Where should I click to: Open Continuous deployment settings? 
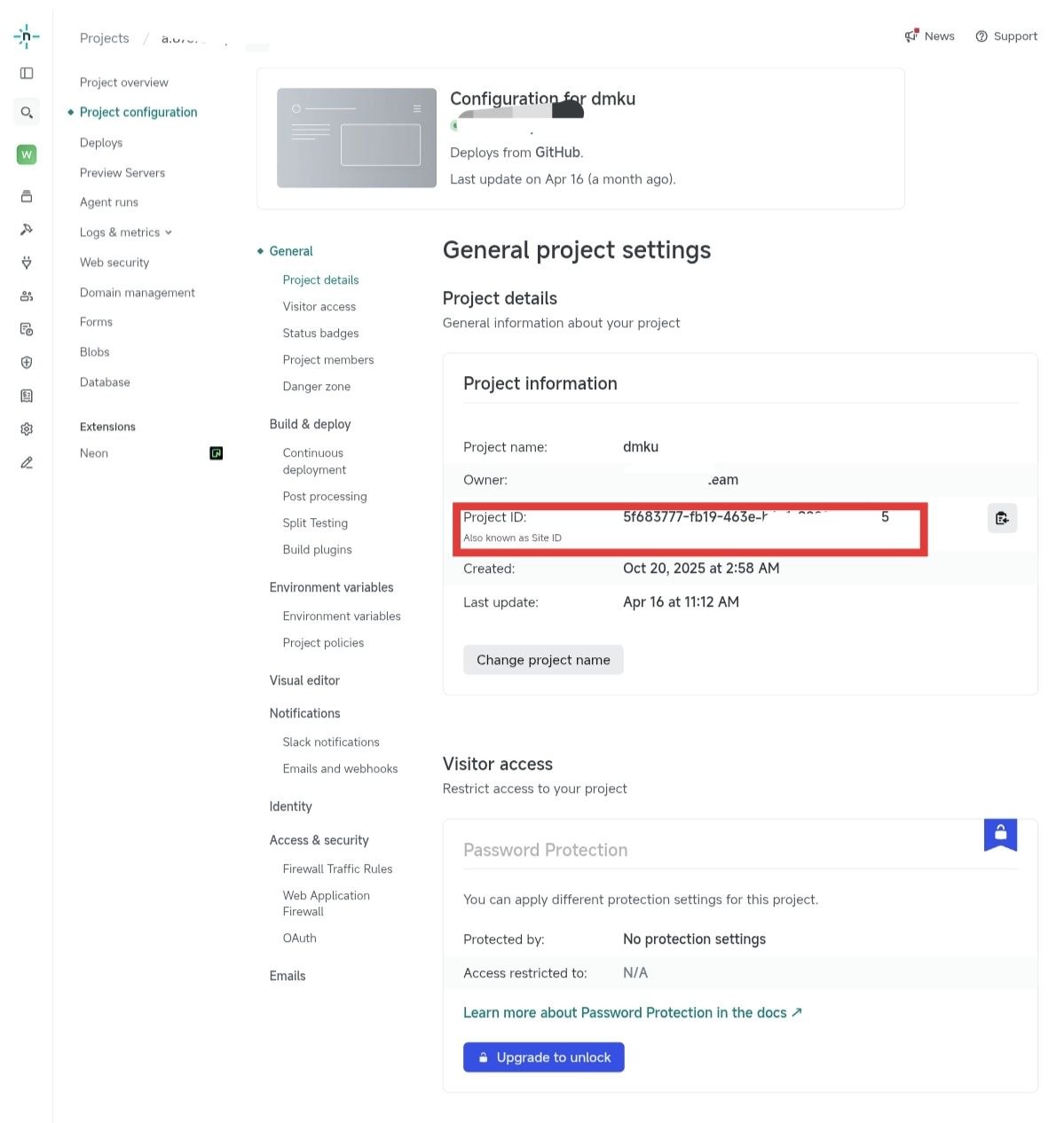coord(315,461)
